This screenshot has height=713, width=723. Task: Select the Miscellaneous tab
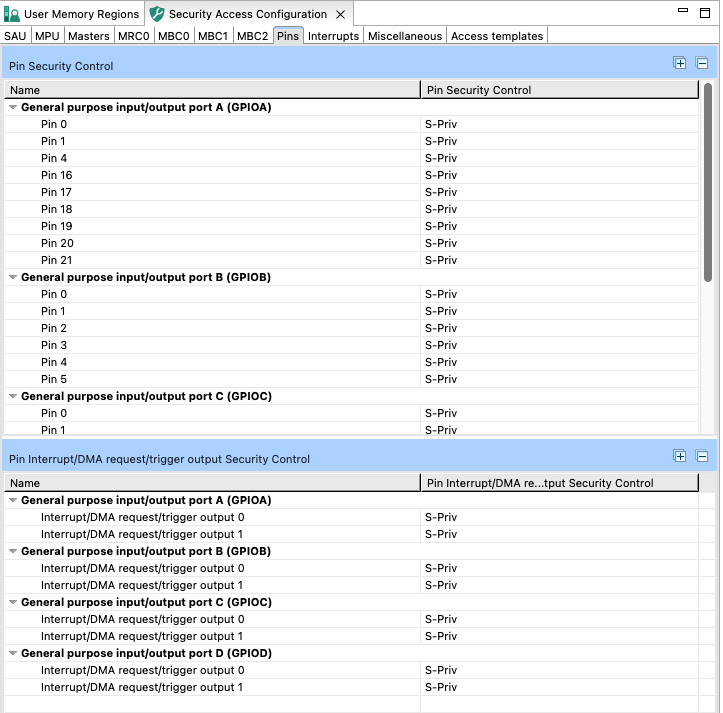click(x=404, y=36)
